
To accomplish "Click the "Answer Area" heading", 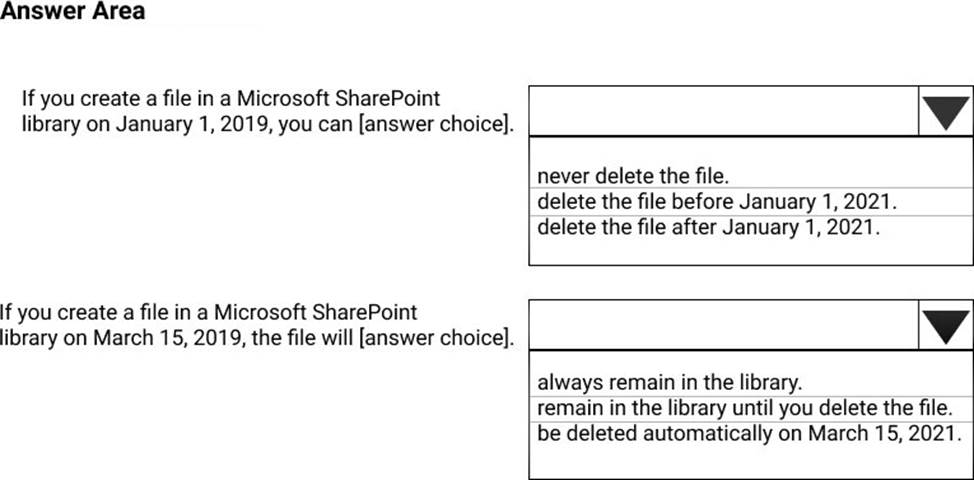I will click(x=73, y=12).
